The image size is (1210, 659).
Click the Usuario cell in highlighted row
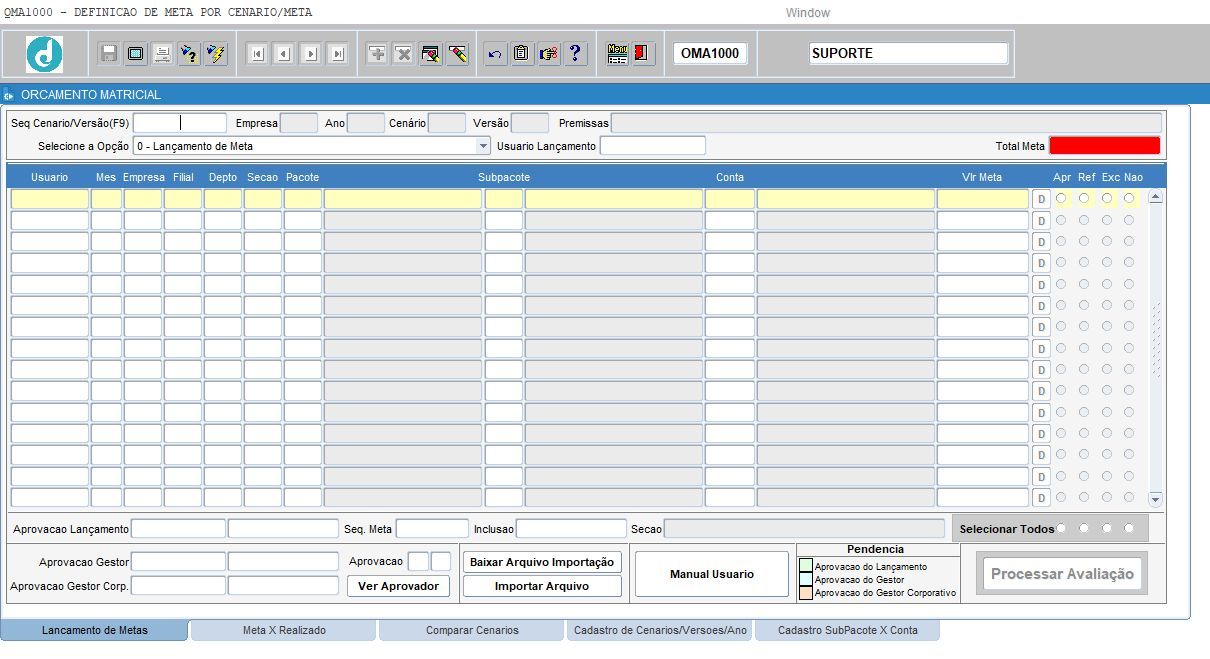click(x=50, y=199)
